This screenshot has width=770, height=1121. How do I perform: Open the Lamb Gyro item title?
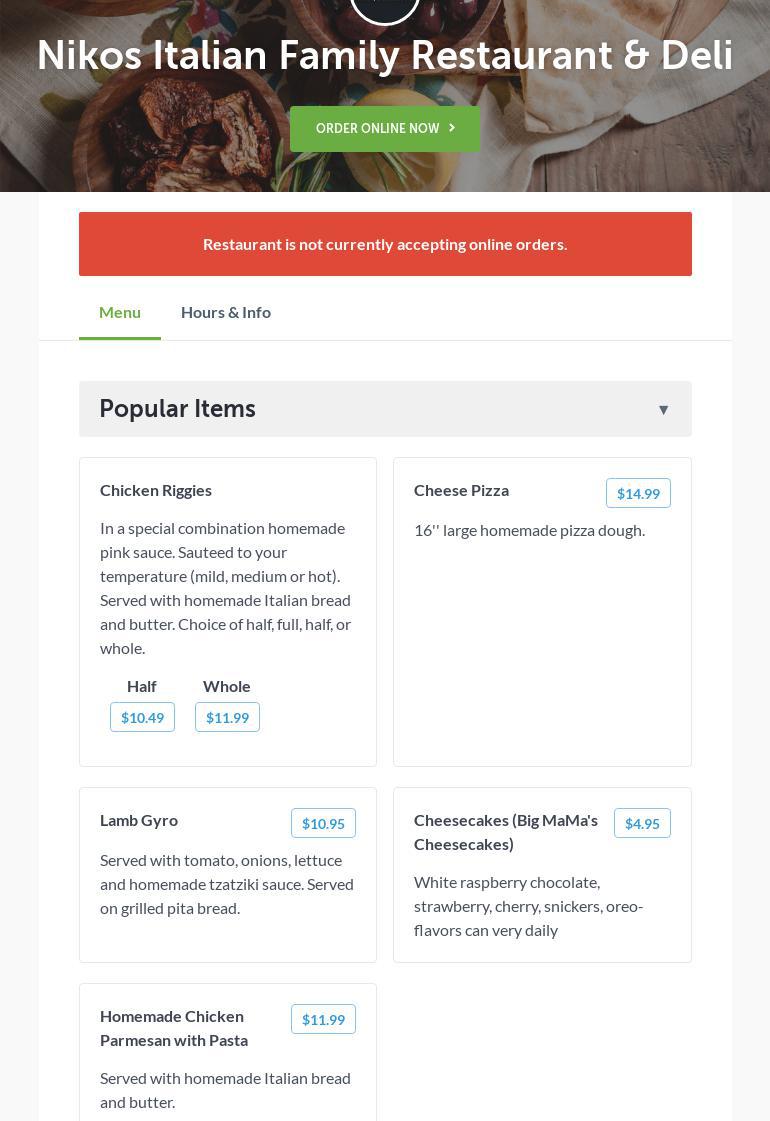[x=139, y=820]
